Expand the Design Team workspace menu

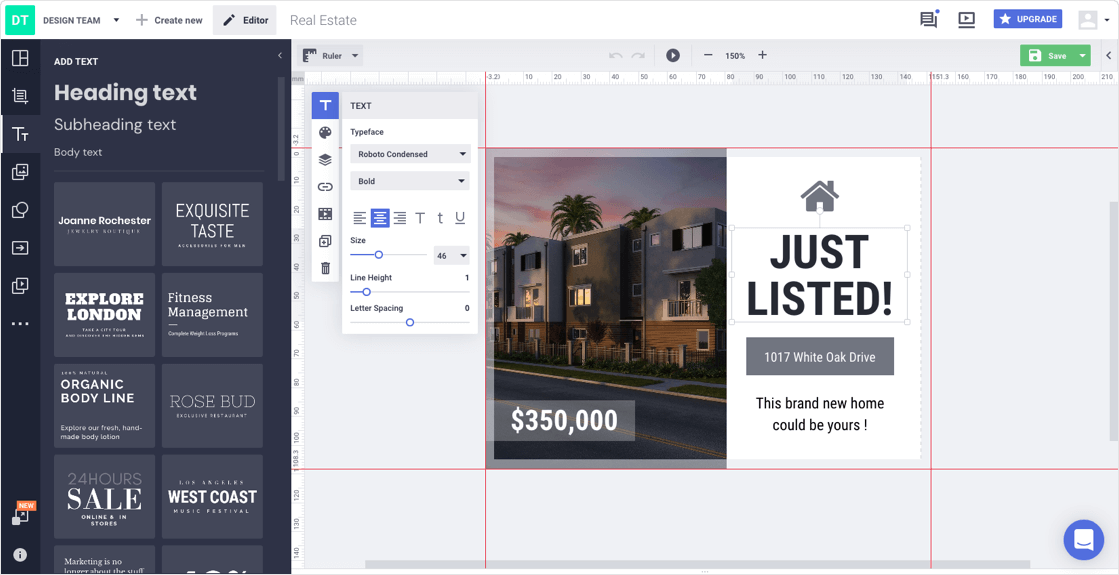pos(116,20)
